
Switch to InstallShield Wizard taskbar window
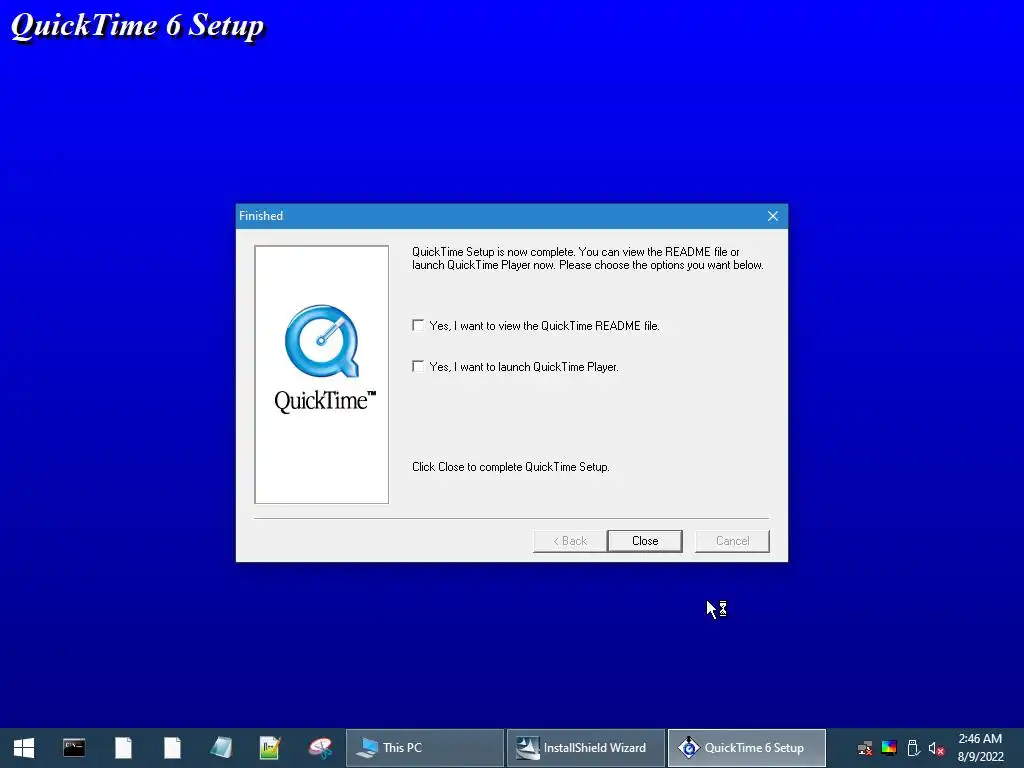[586, 748]
